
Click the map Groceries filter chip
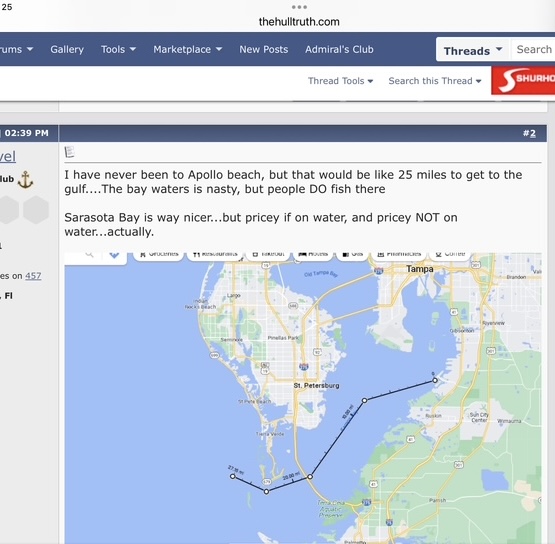pyautogui.click(x=159, y=255)
